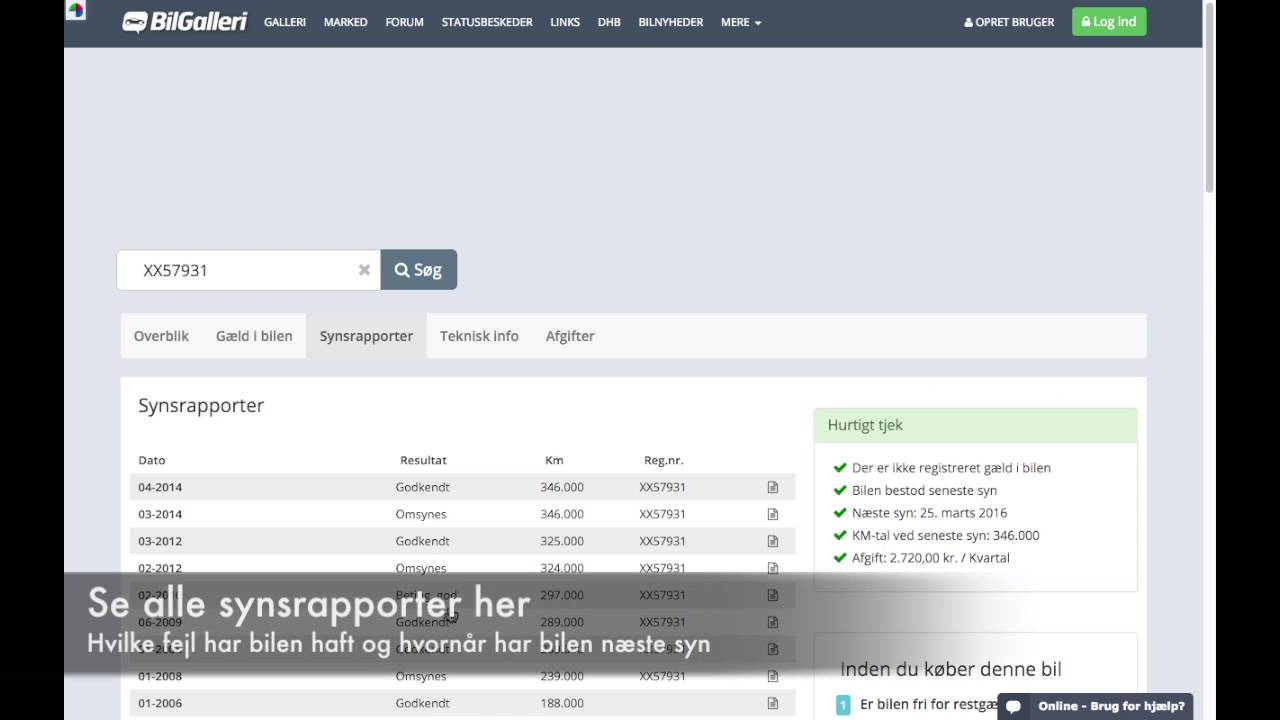Click the 'Inden du køber denne bil' heading
Viewport: 1280px width, 720px height.
(951, 669)
